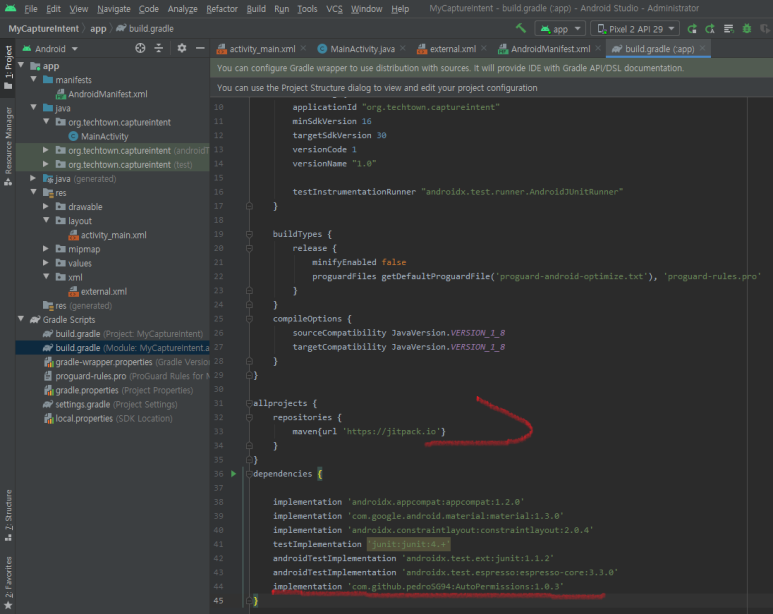The width and height of the screenshot is (773, 614).
Task: Click the Android Studio logo icon
Action: click(x=10, y=8)
